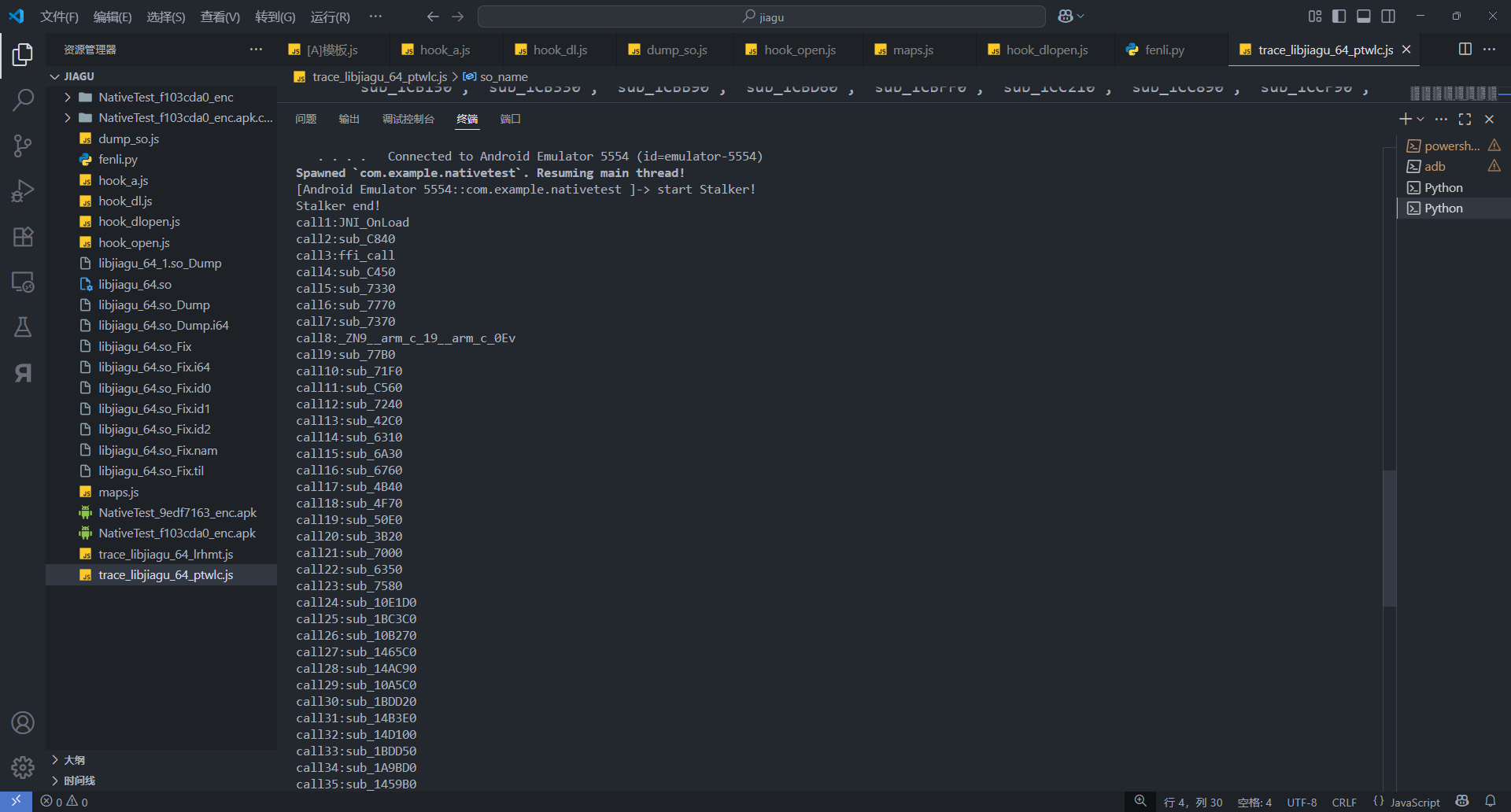This screenshot has width=1511, height=812.
Task: Switch to the Problems (问题) panel tab
Action: (x=306, y=119)
